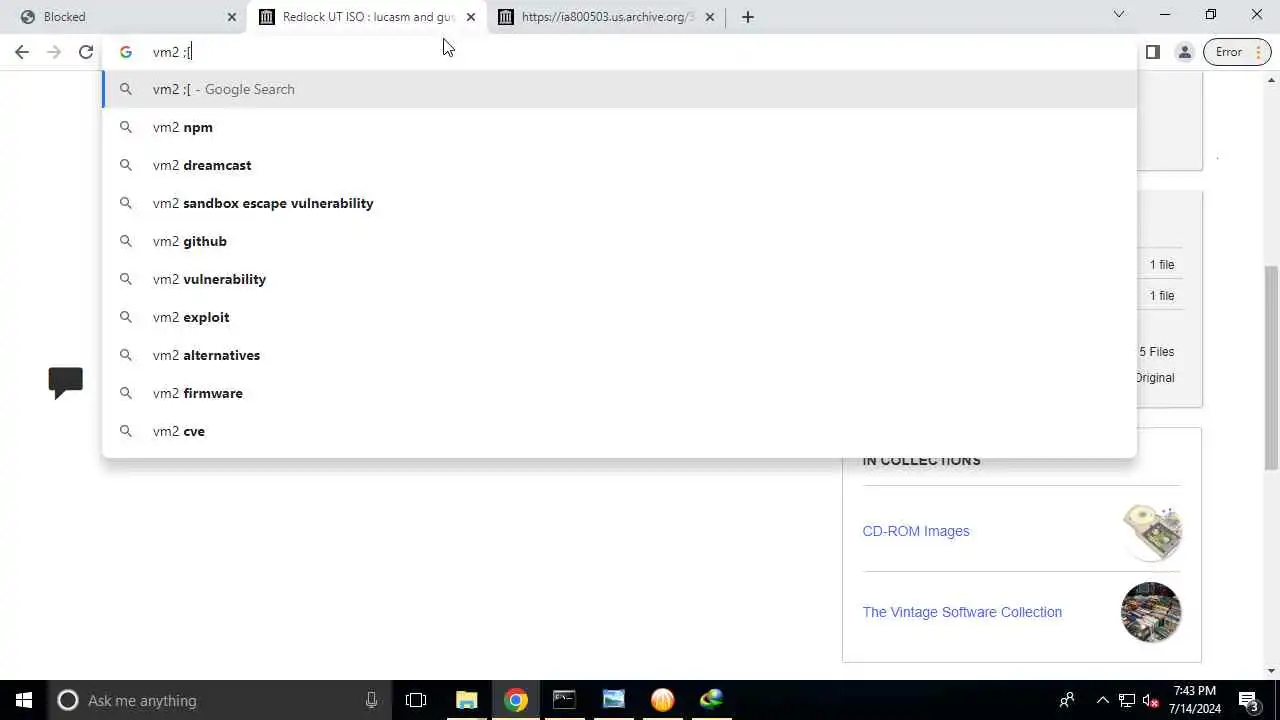
Task: Select the 'vm2 alternatives' suggestion
Action: coord(619,355)
